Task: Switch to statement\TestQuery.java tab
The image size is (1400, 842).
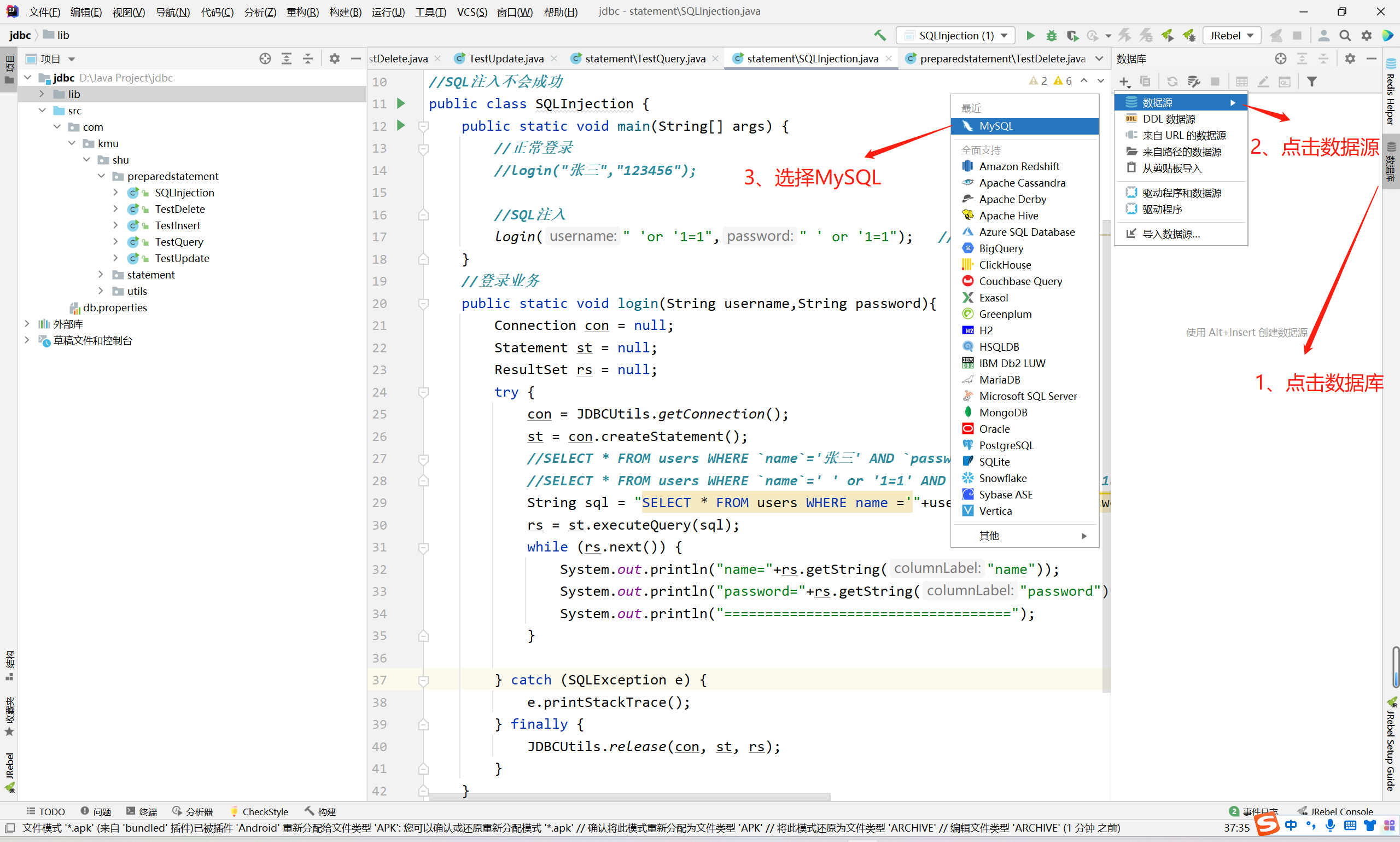Action: point(644,59)
